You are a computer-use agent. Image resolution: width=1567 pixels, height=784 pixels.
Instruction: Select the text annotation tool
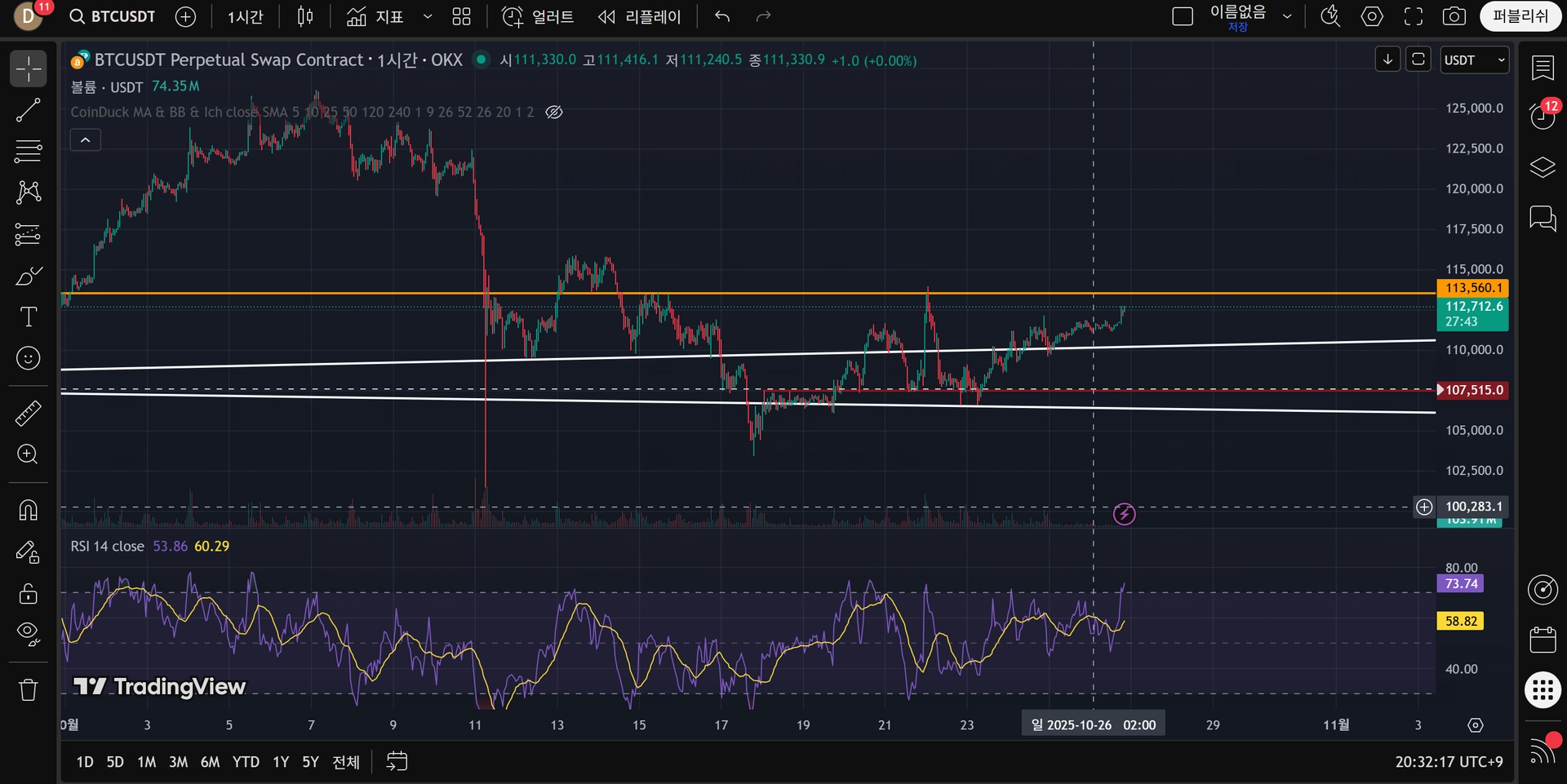[29, 317]
